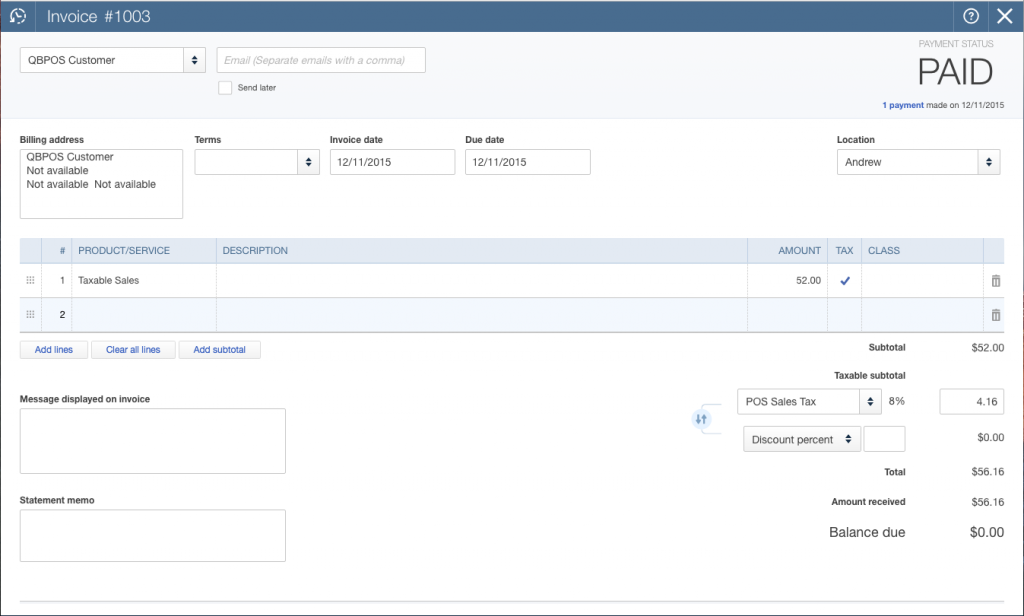The width and height of the screenshot is (1024, 616).
Task: Delete line 1 Taxable Sales with trash icon
Action: (x=995, y=281)
